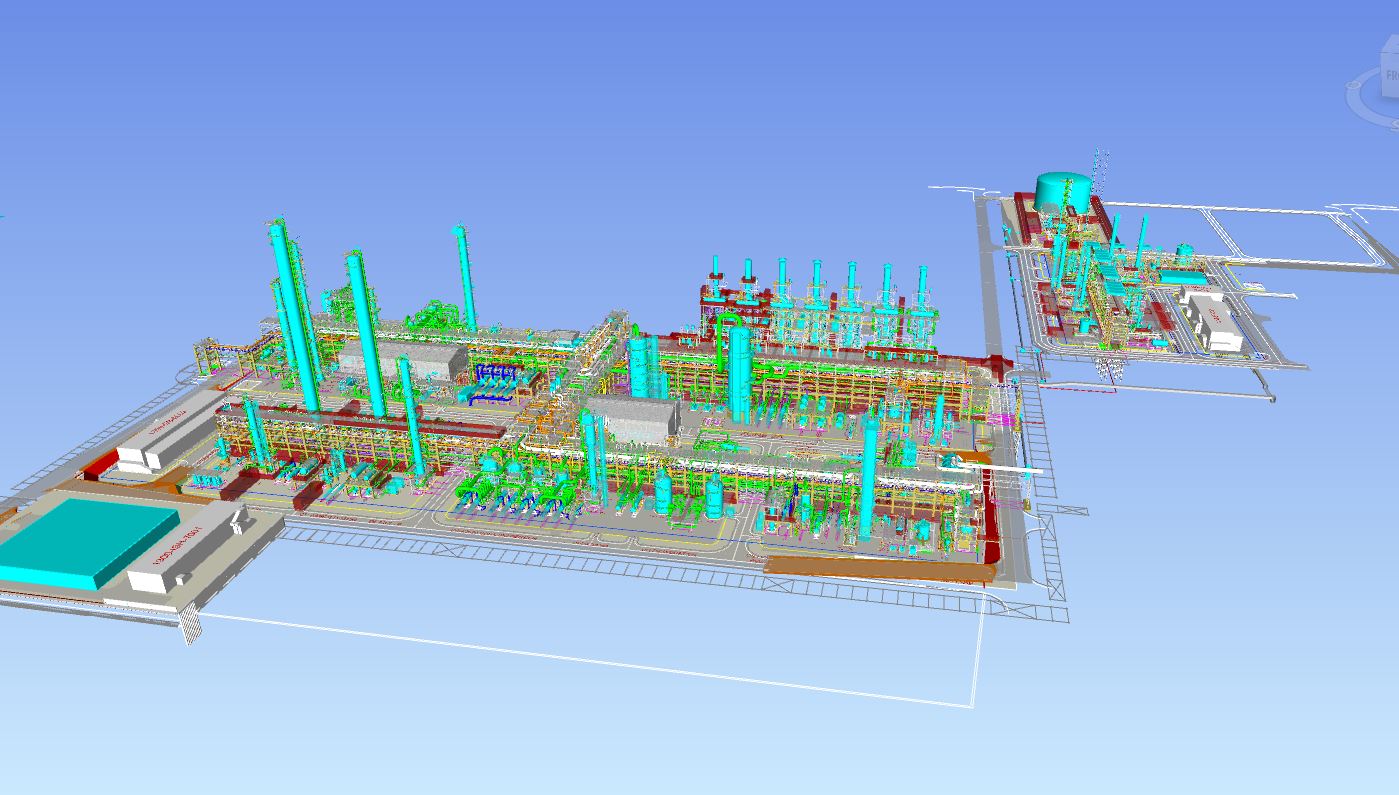This screenshot has height=795, width=1399.
Task: Select gray building beside the blue pumps
Action: [x=400, y=362]
